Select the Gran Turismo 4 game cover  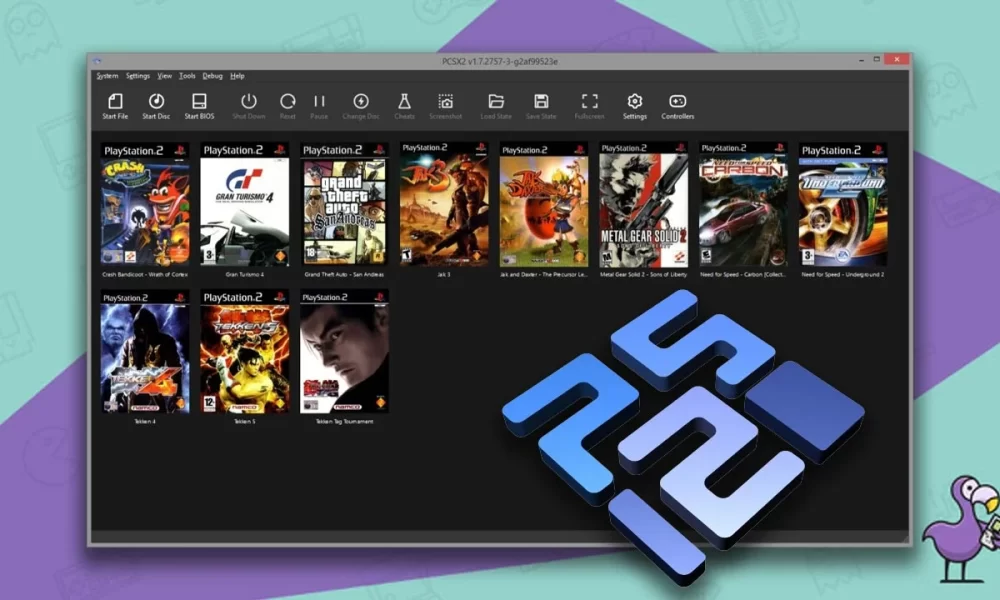click(x=244, y=205)
